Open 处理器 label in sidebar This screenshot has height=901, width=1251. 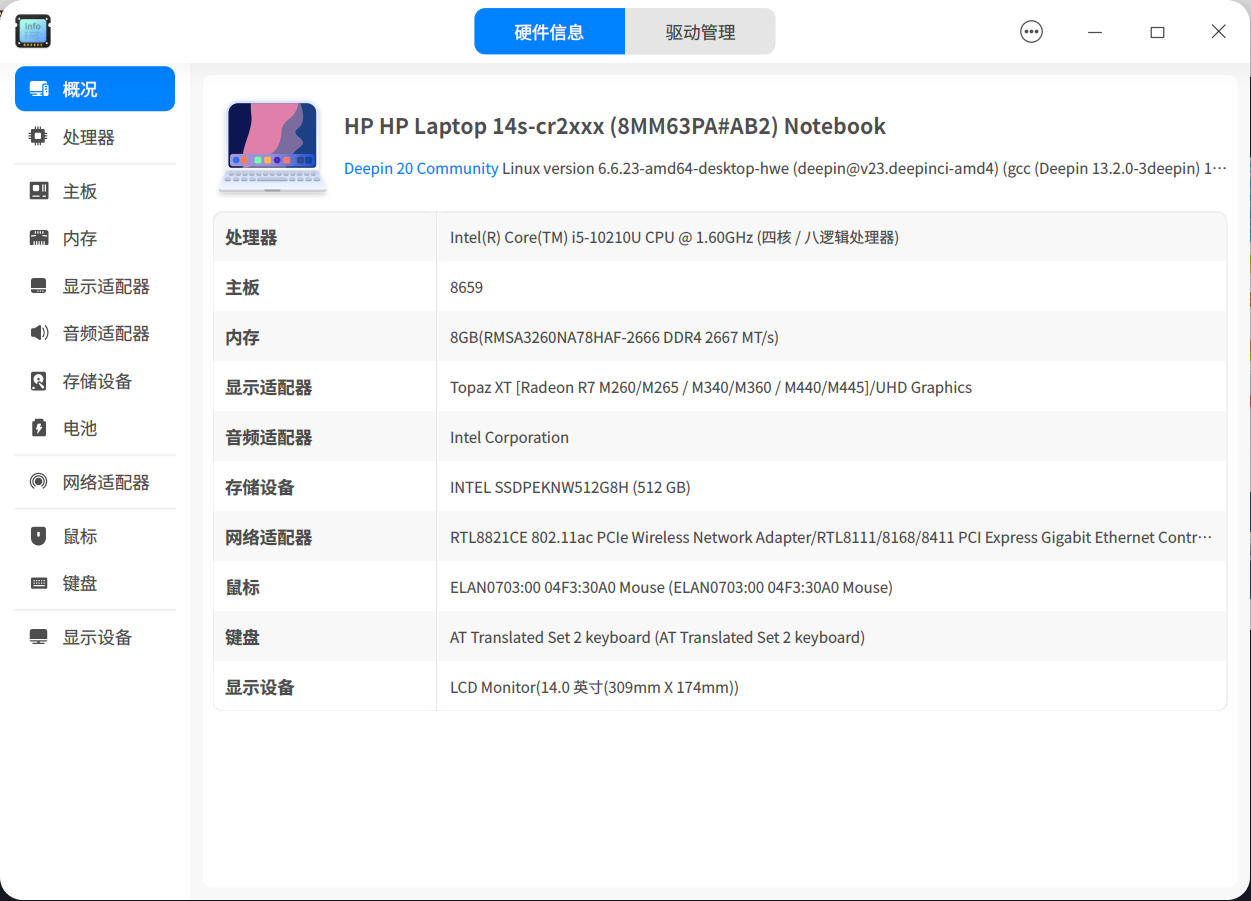point(89,137)
